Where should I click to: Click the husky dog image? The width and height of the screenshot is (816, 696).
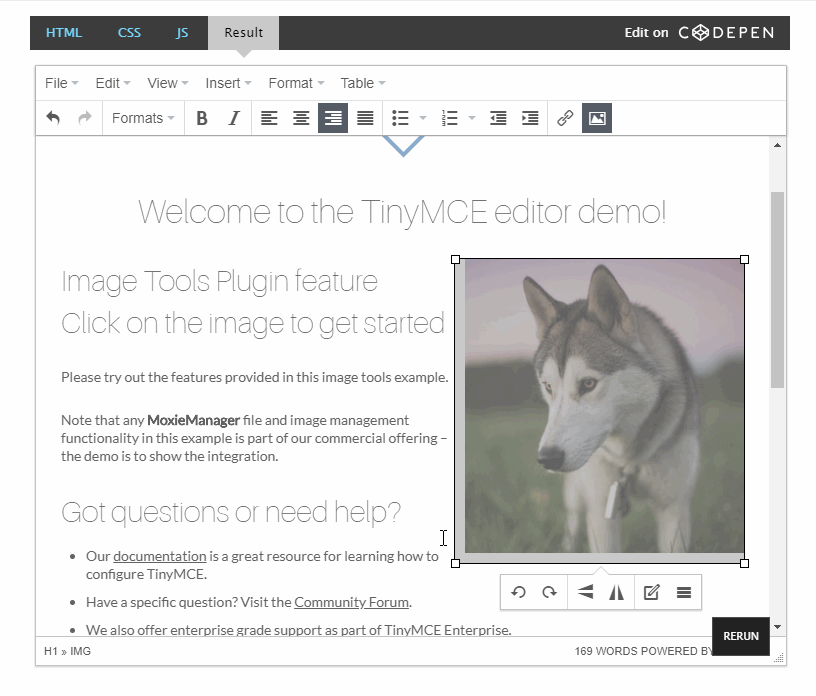[600, 411]
